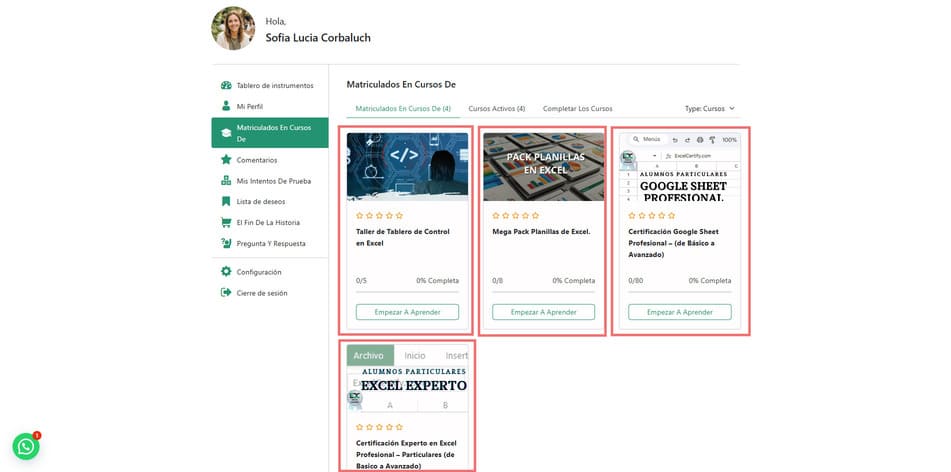Start learning Certificación Google Sheet Profesional
Viewport: 951px width, 472px height.
pos(680,312)
